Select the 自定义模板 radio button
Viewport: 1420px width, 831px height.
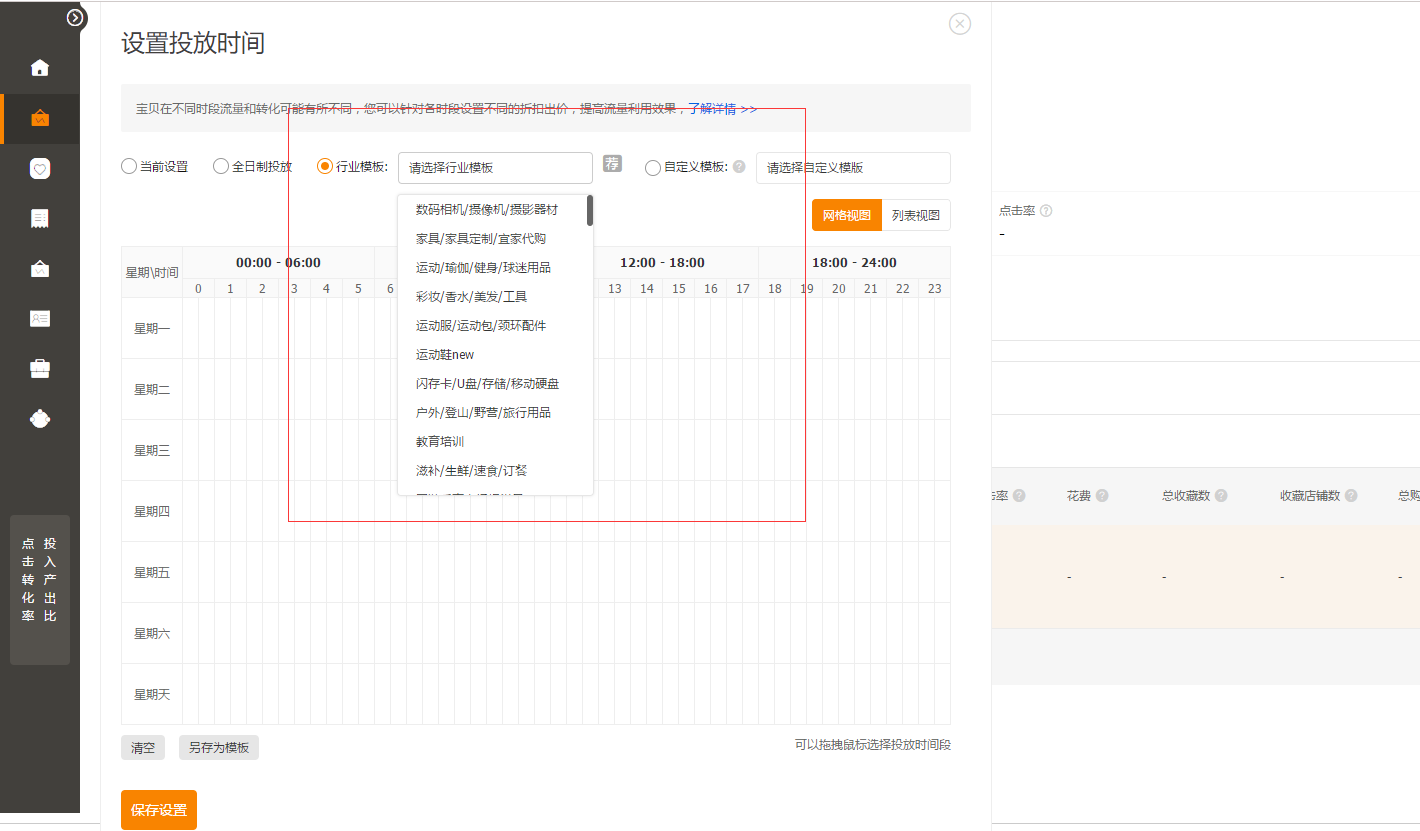(653, 168)
